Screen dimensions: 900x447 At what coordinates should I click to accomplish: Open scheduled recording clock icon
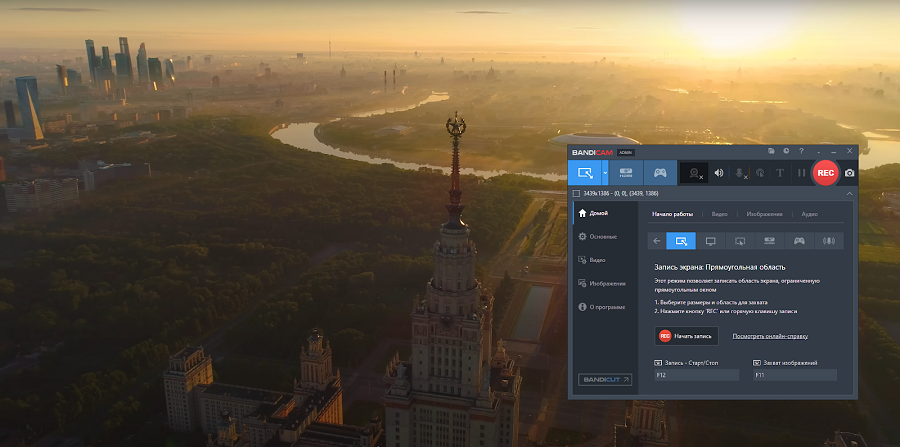[787, 151]
